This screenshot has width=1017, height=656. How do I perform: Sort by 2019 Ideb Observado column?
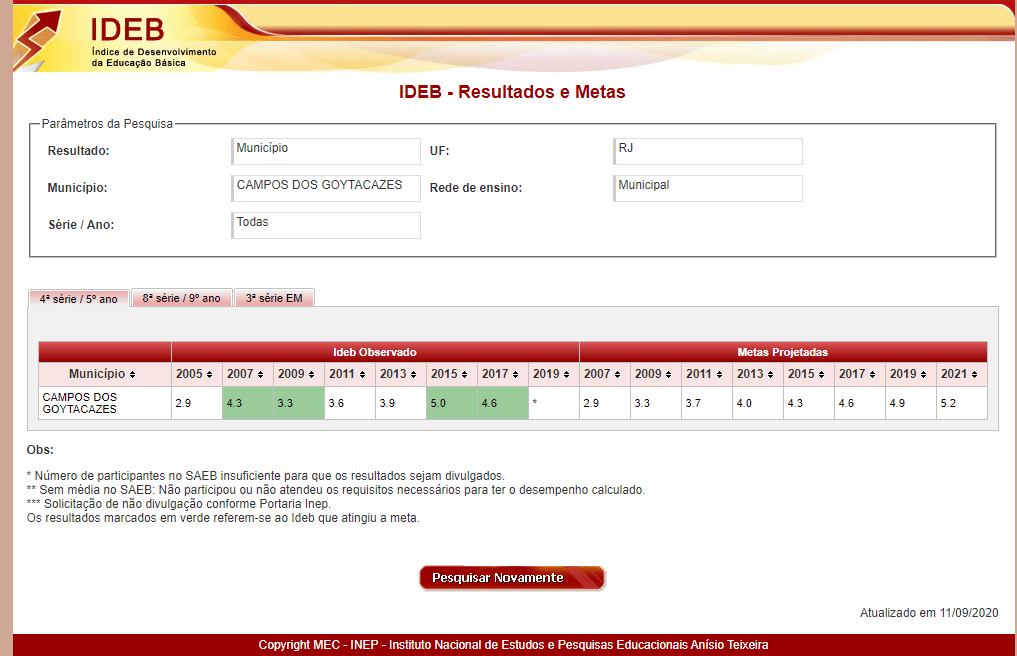tap(553, 374)
